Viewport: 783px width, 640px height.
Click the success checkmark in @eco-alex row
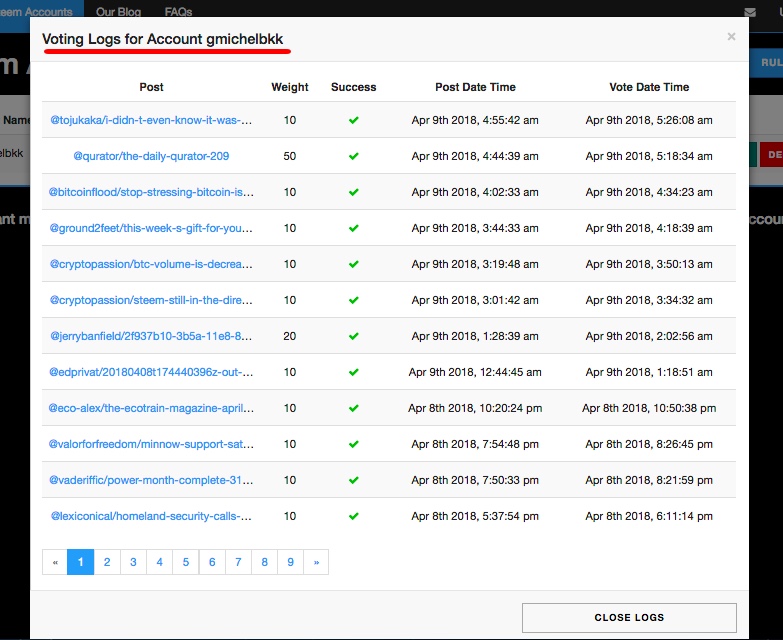354,408
